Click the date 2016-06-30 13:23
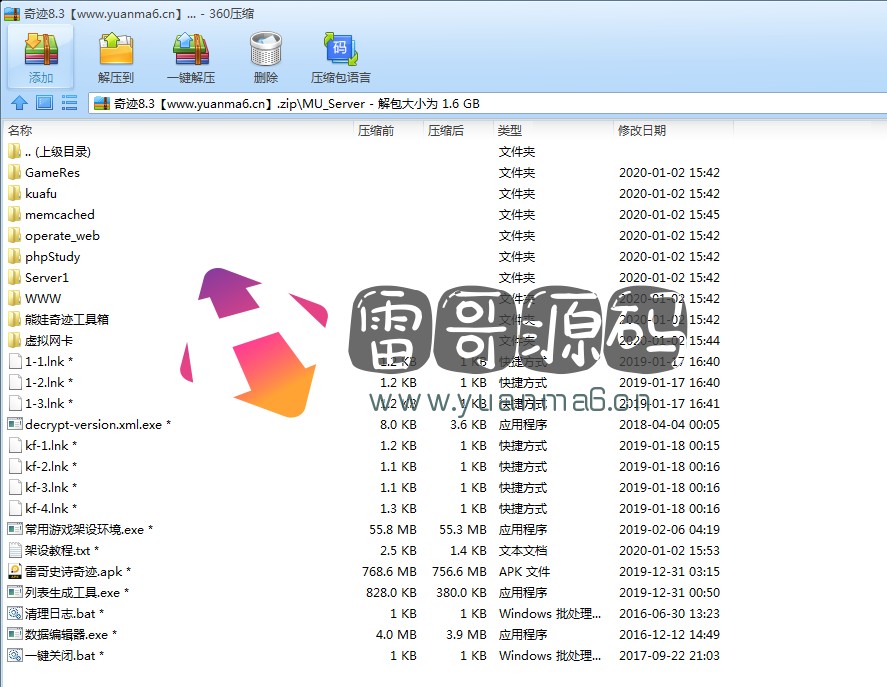 (x=669, y=613)
